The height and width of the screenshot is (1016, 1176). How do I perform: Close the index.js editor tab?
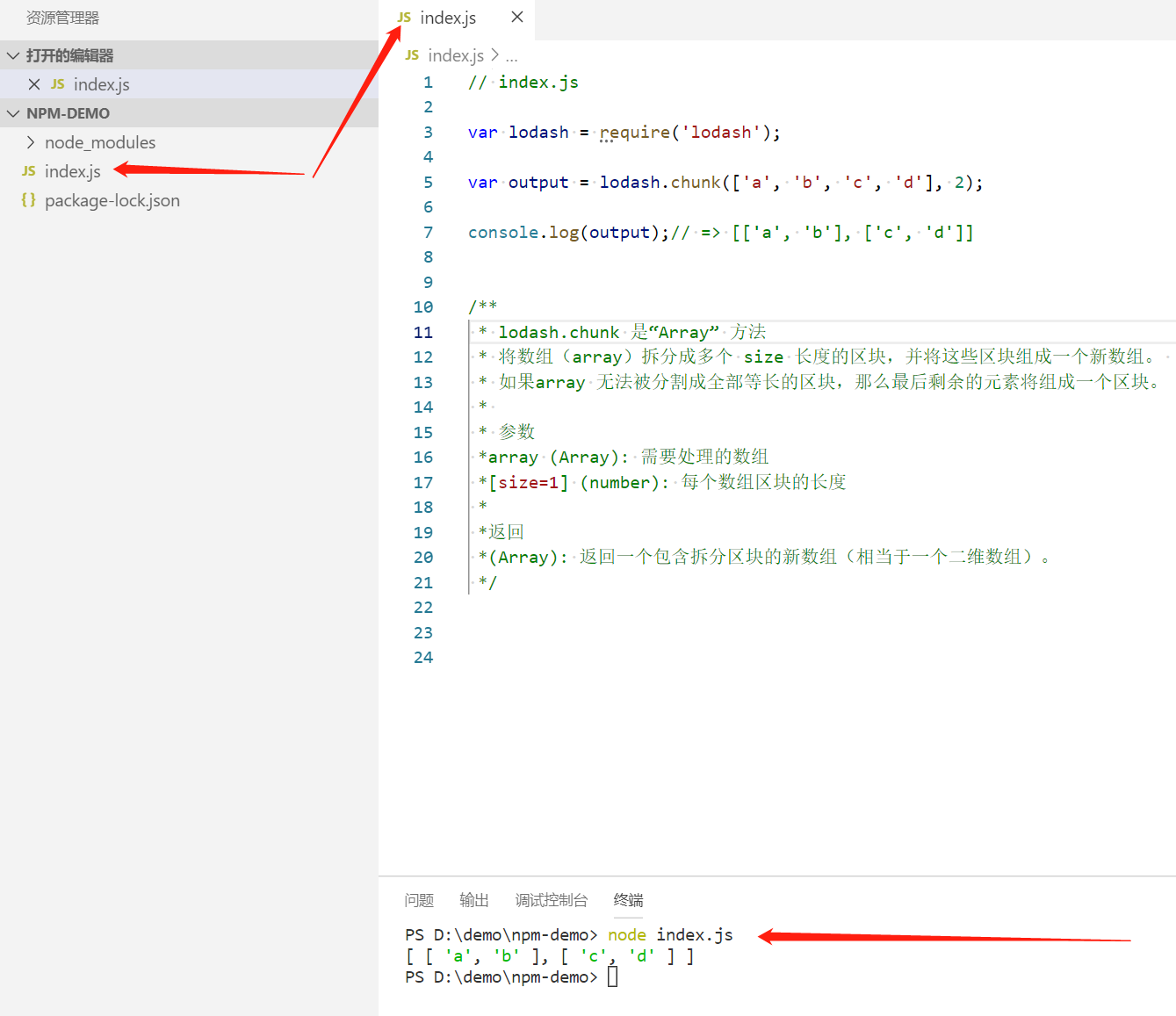pyautogui.click(x=517, y=17)
